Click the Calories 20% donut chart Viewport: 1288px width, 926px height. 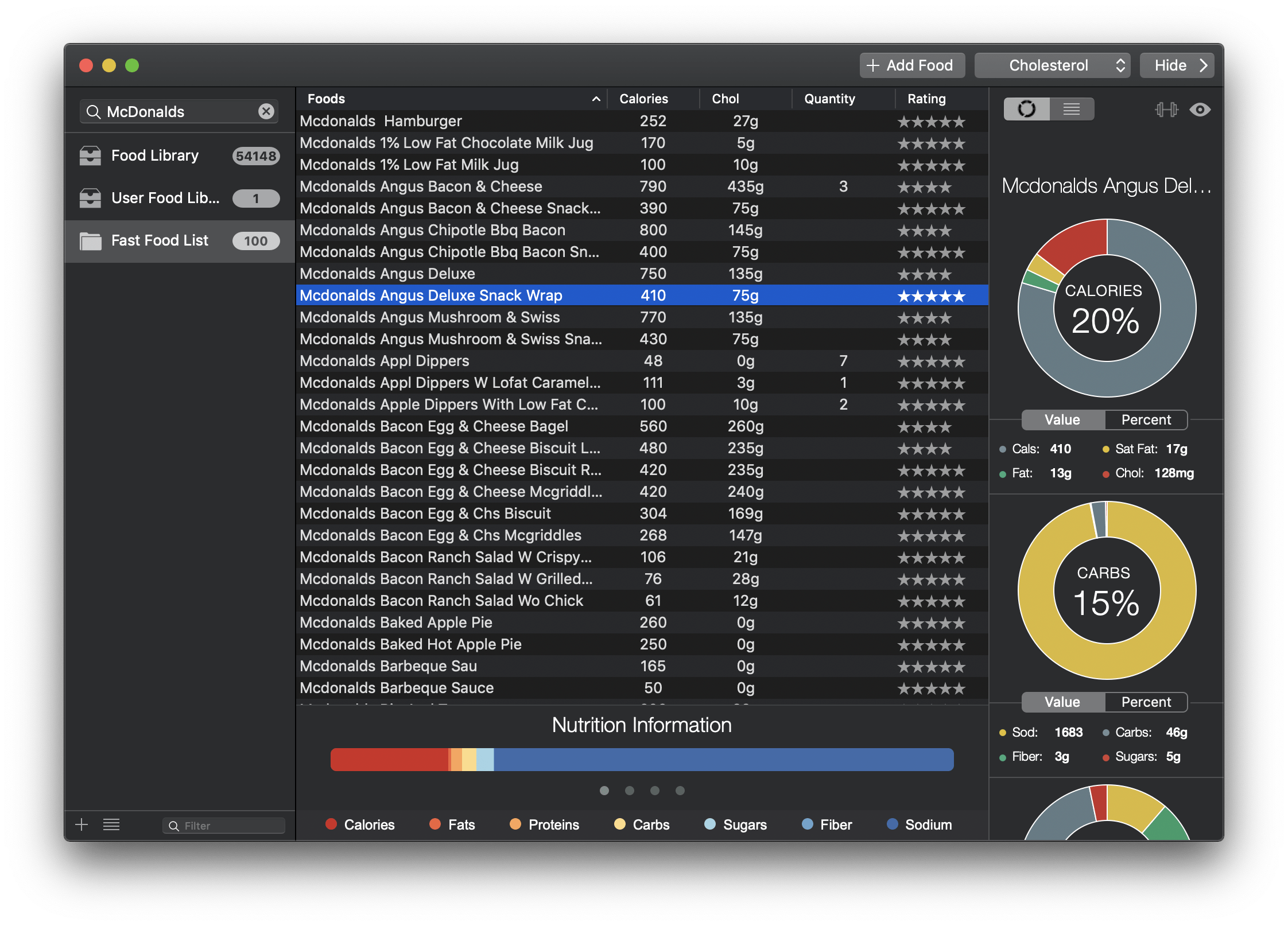(x=1107, y=308)
